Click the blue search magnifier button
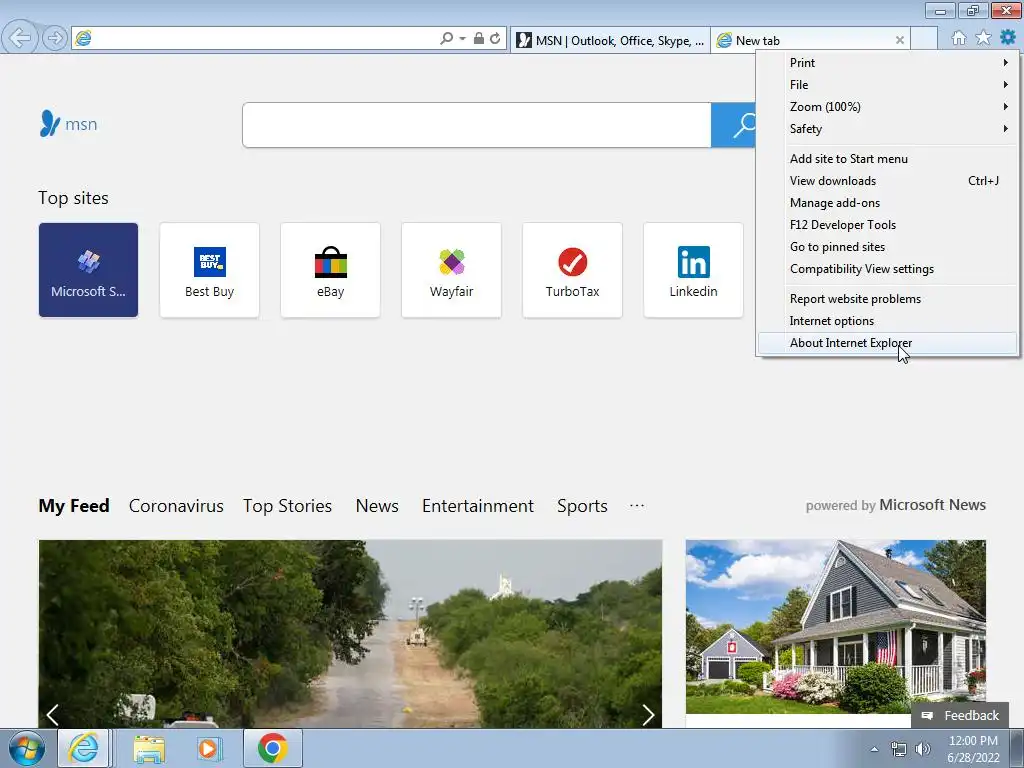This screenshot has width=1024, height=768. [734, 125]
